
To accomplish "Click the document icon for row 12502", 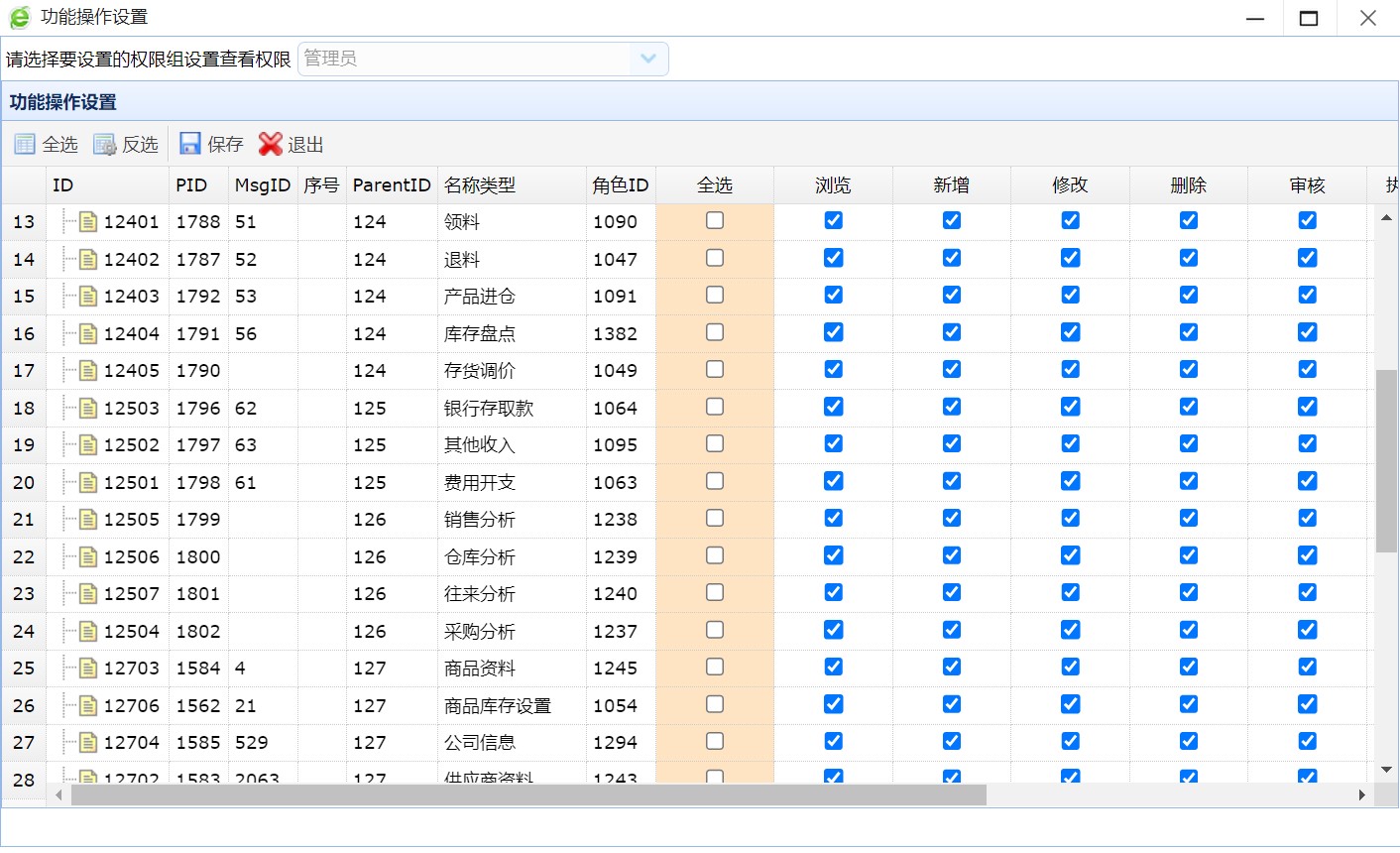I will click(88, 444).
